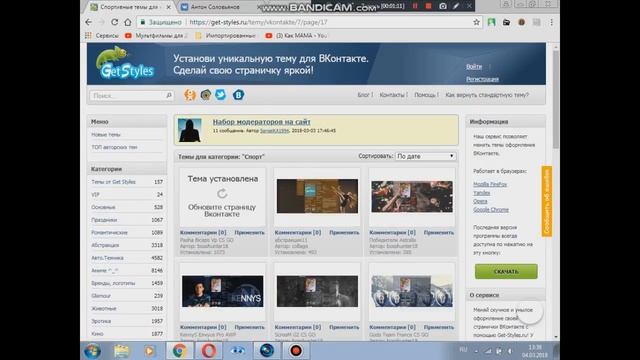Open 'ТОП авторских тем' menu item
This screenshot has height=360, width=640.
coord(114,147)
